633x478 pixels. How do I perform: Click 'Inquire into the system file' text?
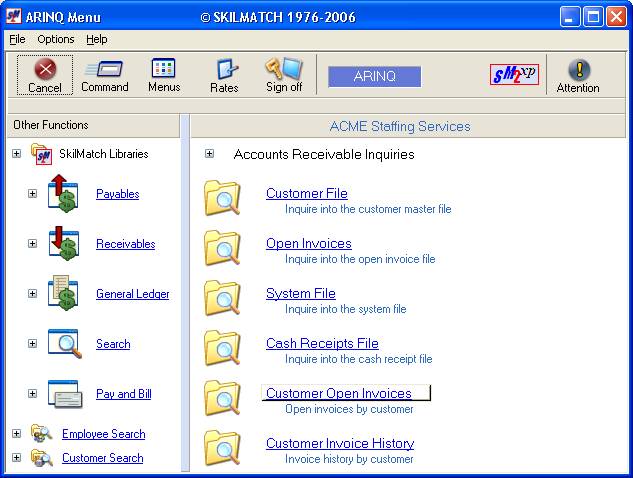point(346,309)
